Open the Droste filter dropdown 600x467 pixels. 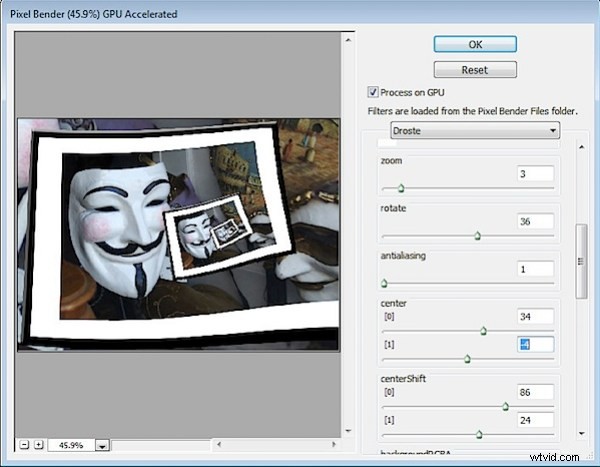[x=475, y=131]
